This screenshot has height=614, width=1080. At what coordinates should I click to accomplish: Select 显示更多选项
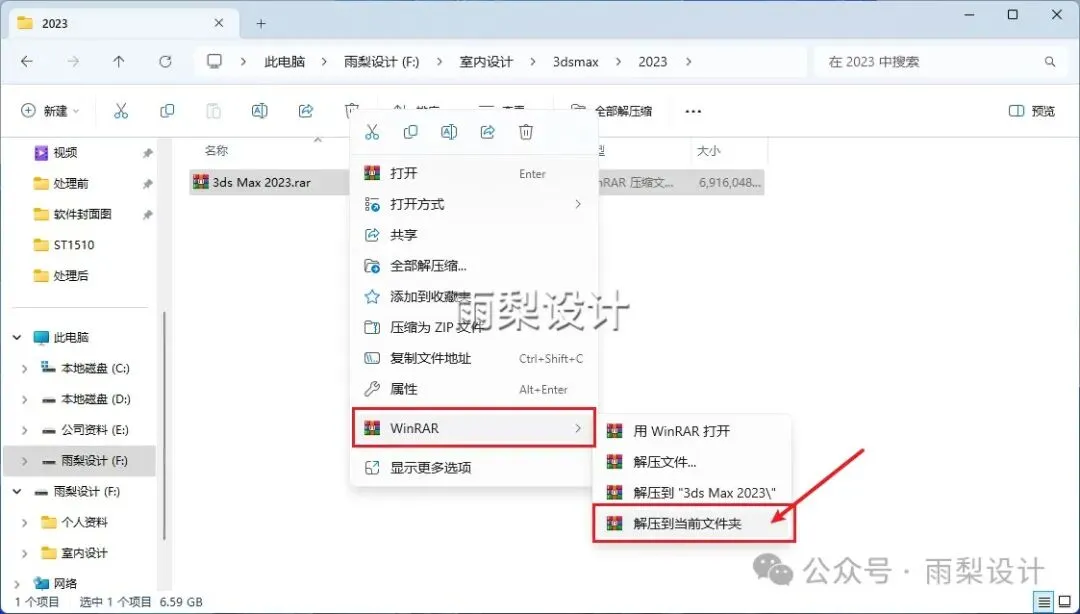click(x=473, y=468)
